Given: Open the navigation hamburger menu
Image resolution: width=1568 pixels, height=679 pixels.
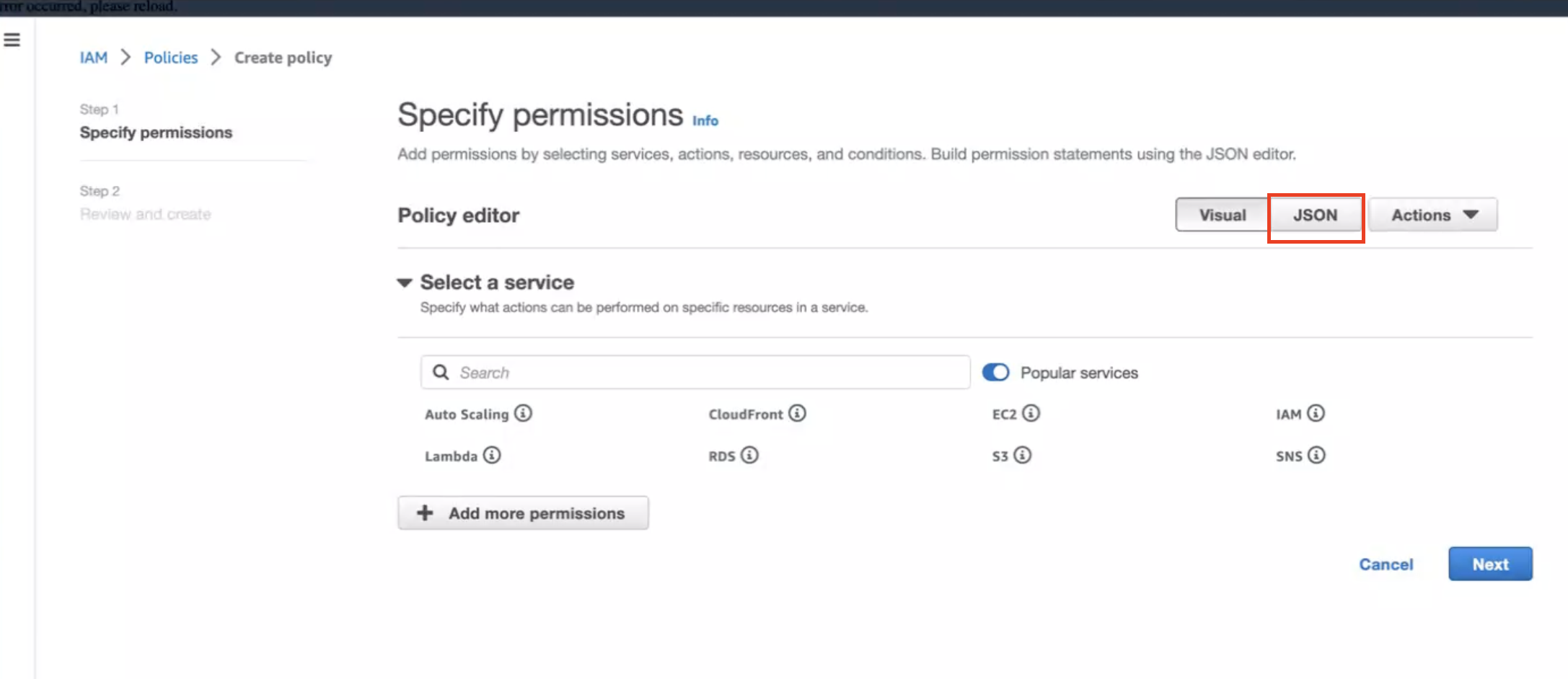Looking at the screenshot, I should point(12,40).
